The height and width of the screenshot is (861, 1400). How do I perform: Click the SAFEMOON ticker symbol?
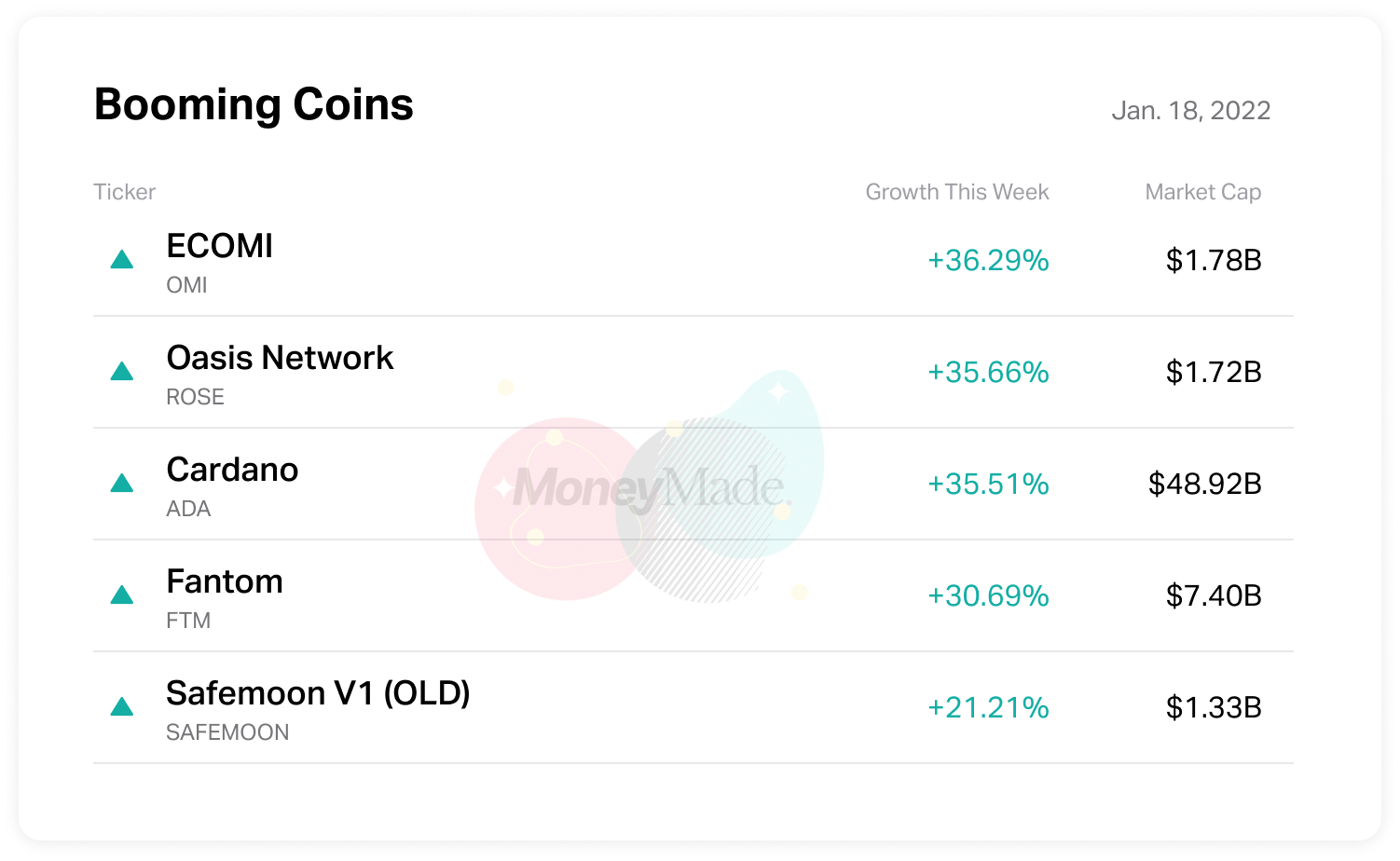[227, 732]
